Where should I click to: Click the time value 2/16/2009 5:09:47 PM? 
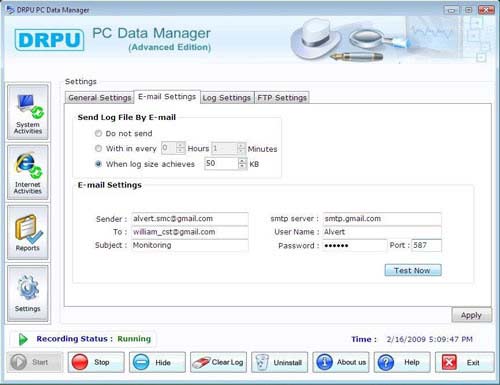[429, 339]
